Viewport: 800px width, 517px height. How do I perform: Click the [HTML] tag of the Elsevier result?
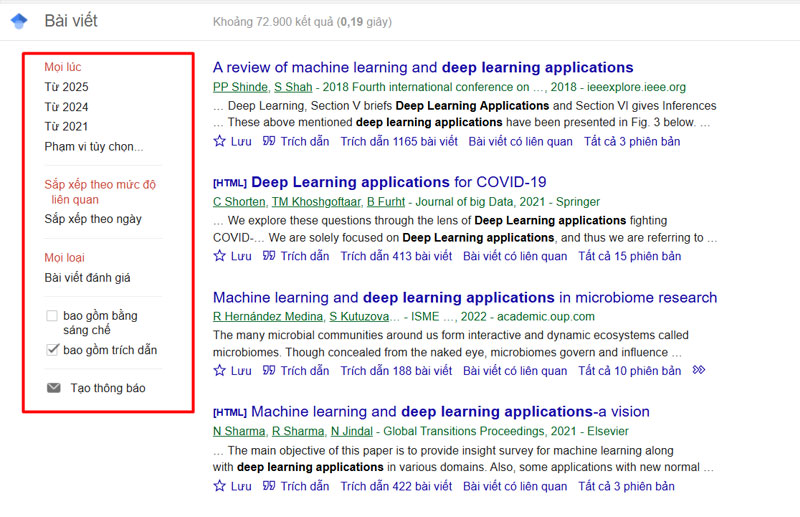click(229, 412)
